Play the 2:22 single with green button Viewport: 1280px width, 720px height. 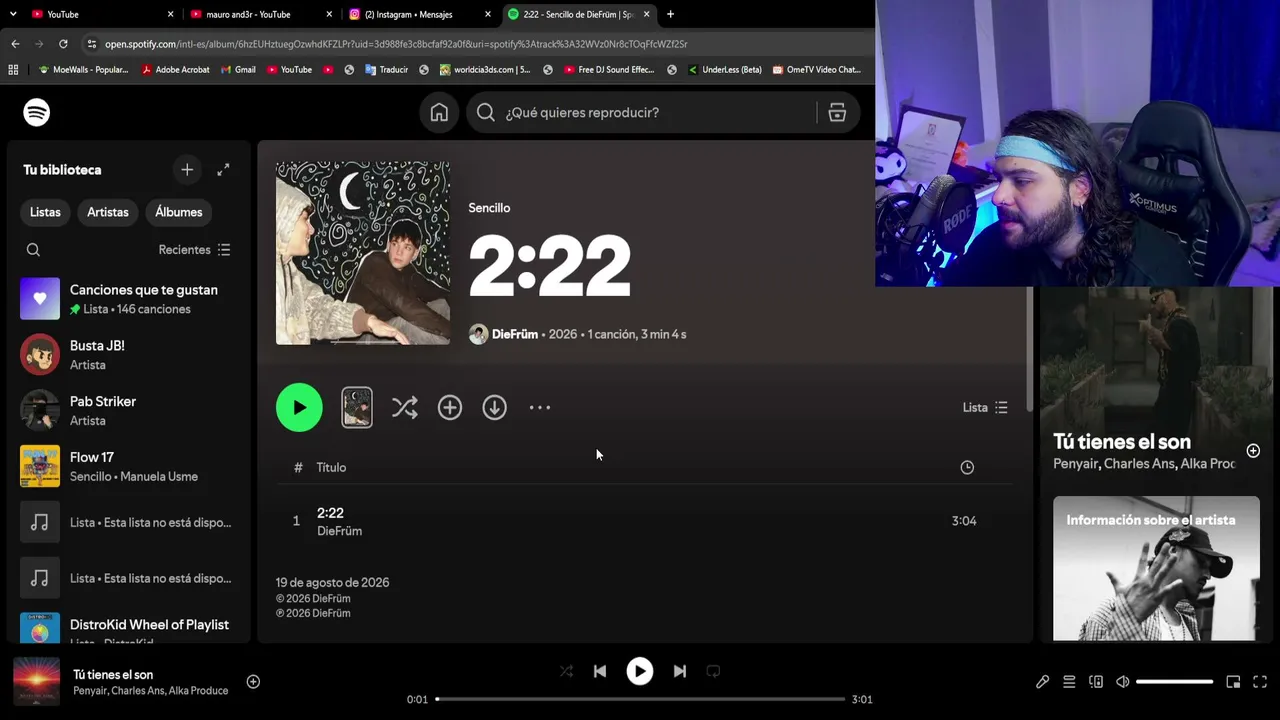tap(299, 408)
